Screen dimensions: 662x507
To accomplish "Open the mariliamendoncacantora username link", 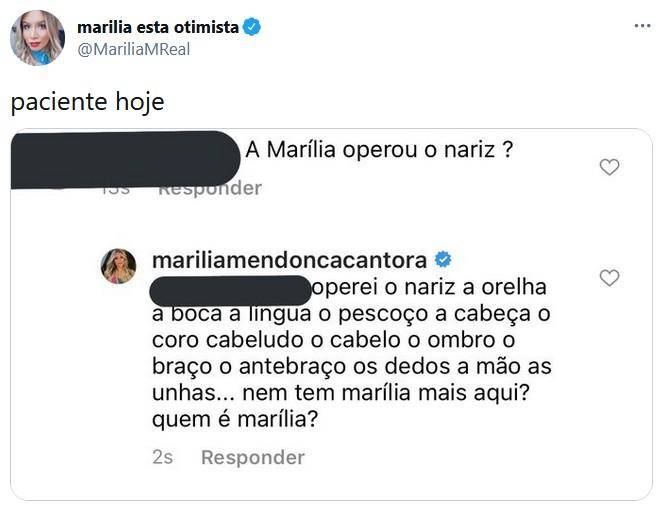I will point(289,260).
